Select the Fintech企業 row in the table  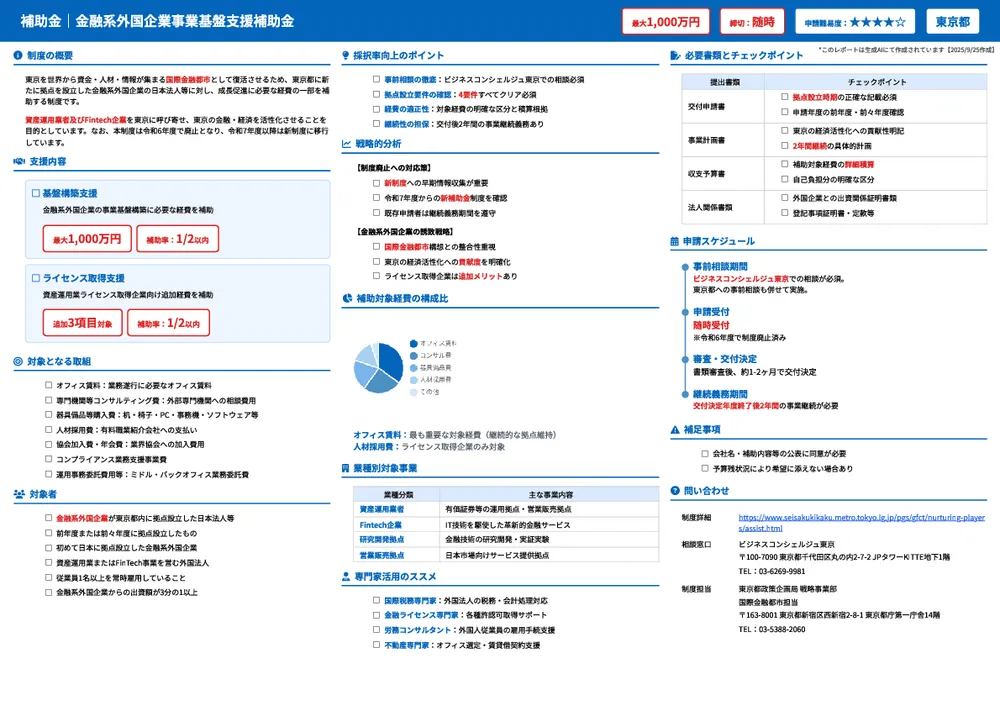[x=381, y=524]
